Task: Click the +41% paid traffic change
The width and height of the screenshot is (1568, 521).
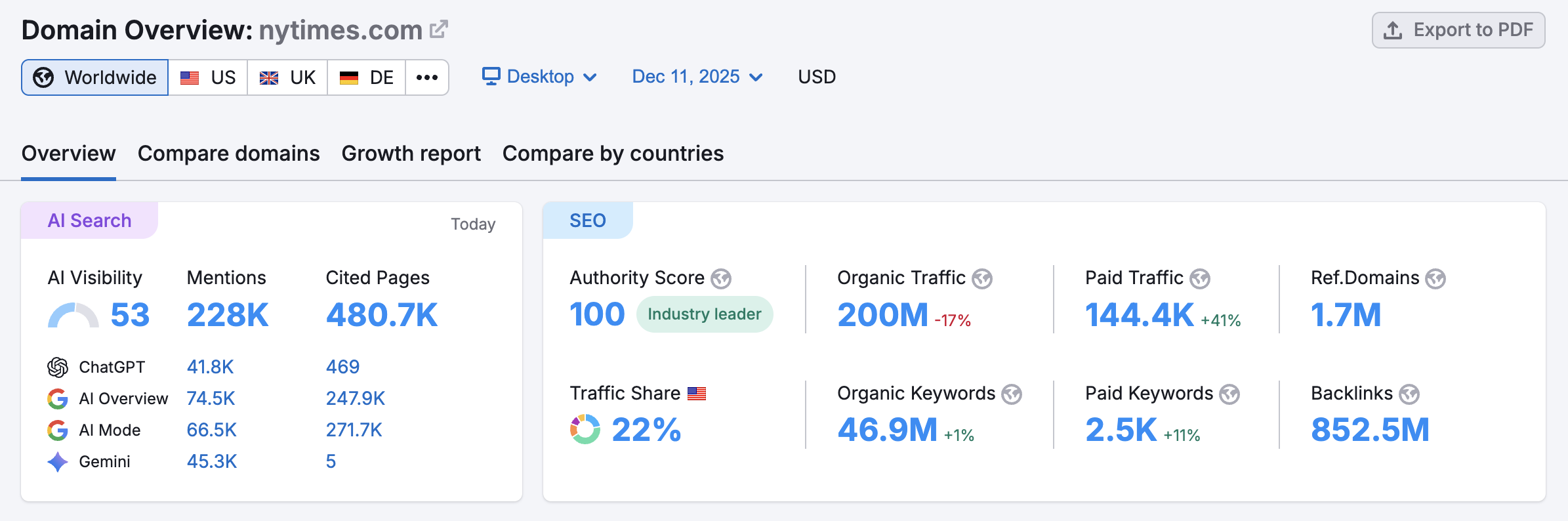Action: (1221, 320)
